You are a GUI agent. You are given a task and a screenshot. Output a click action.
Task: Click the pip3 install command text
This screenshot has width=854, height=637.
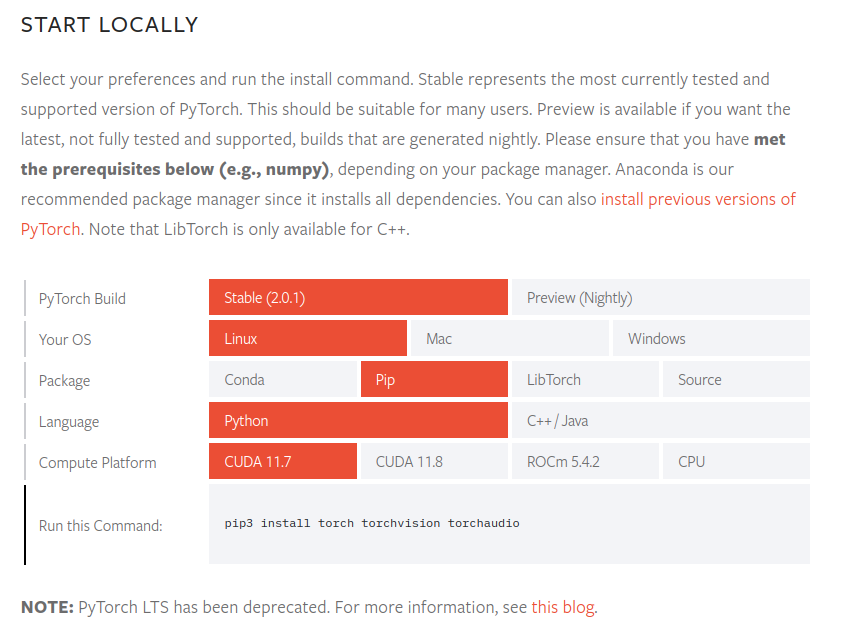372,523
